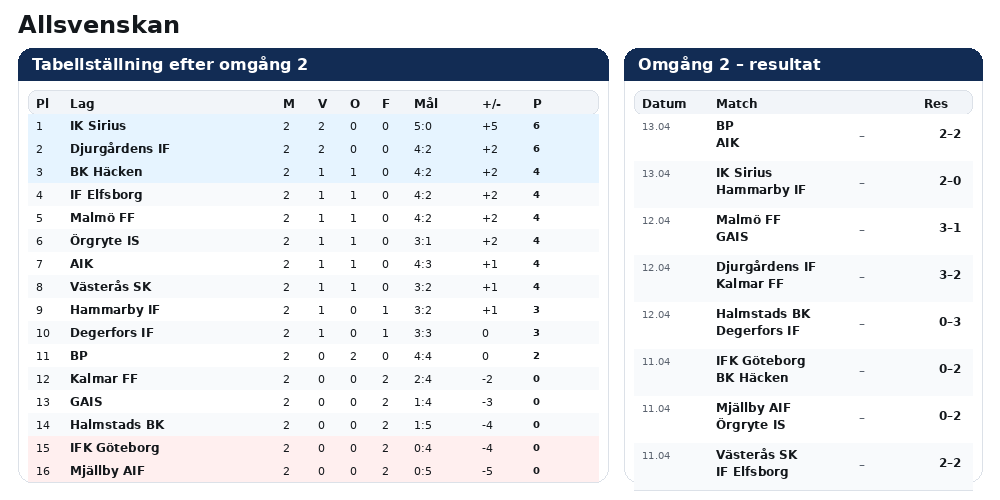Viewport: 1000px width, 500px height.
Task: Select the Tabellställning efter omgång 2 heading
Action: click(170, 65)
